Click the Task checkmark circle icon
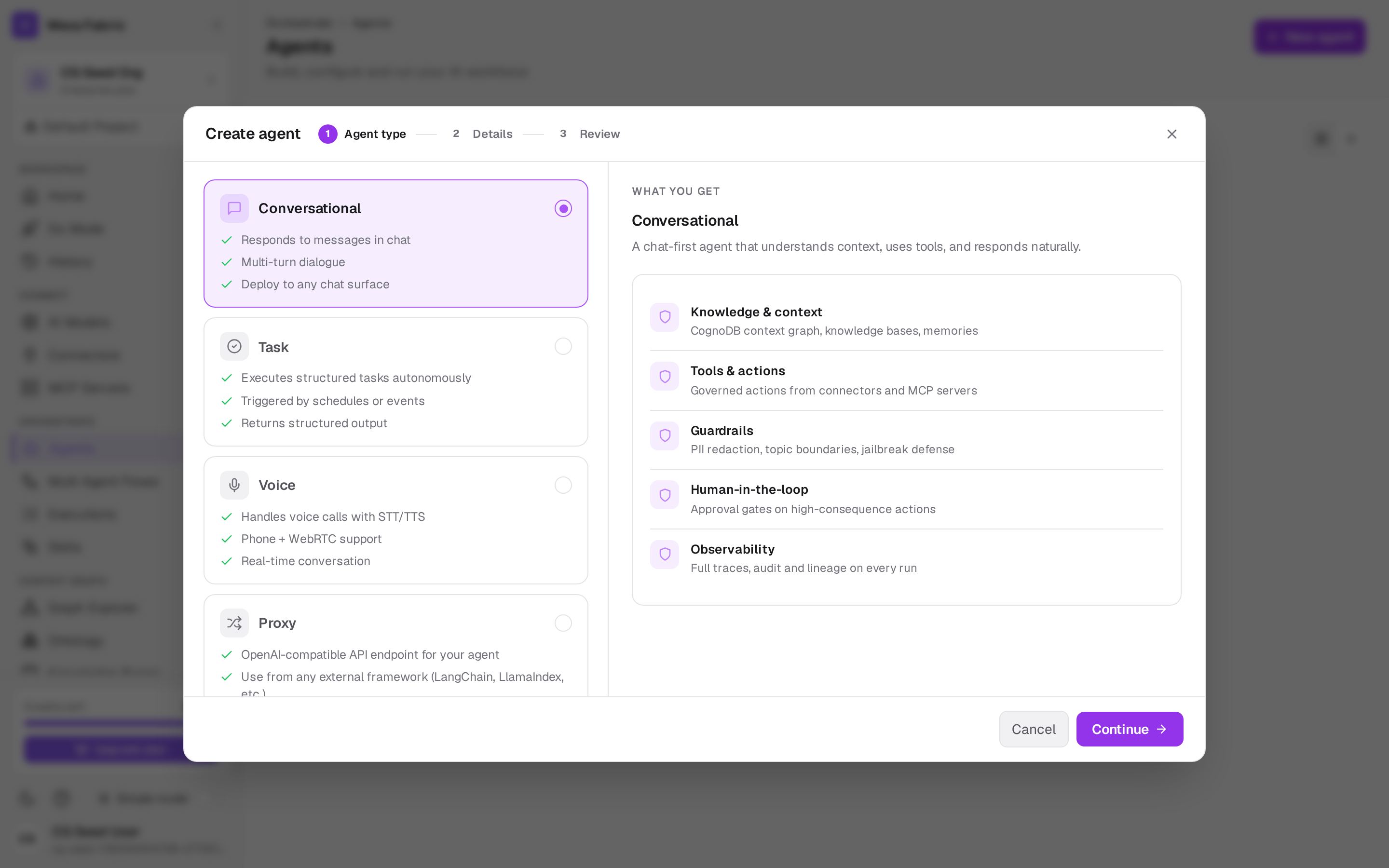This screenshot has height=868, width=1389. pyautogui.click(x=234, y=347)
